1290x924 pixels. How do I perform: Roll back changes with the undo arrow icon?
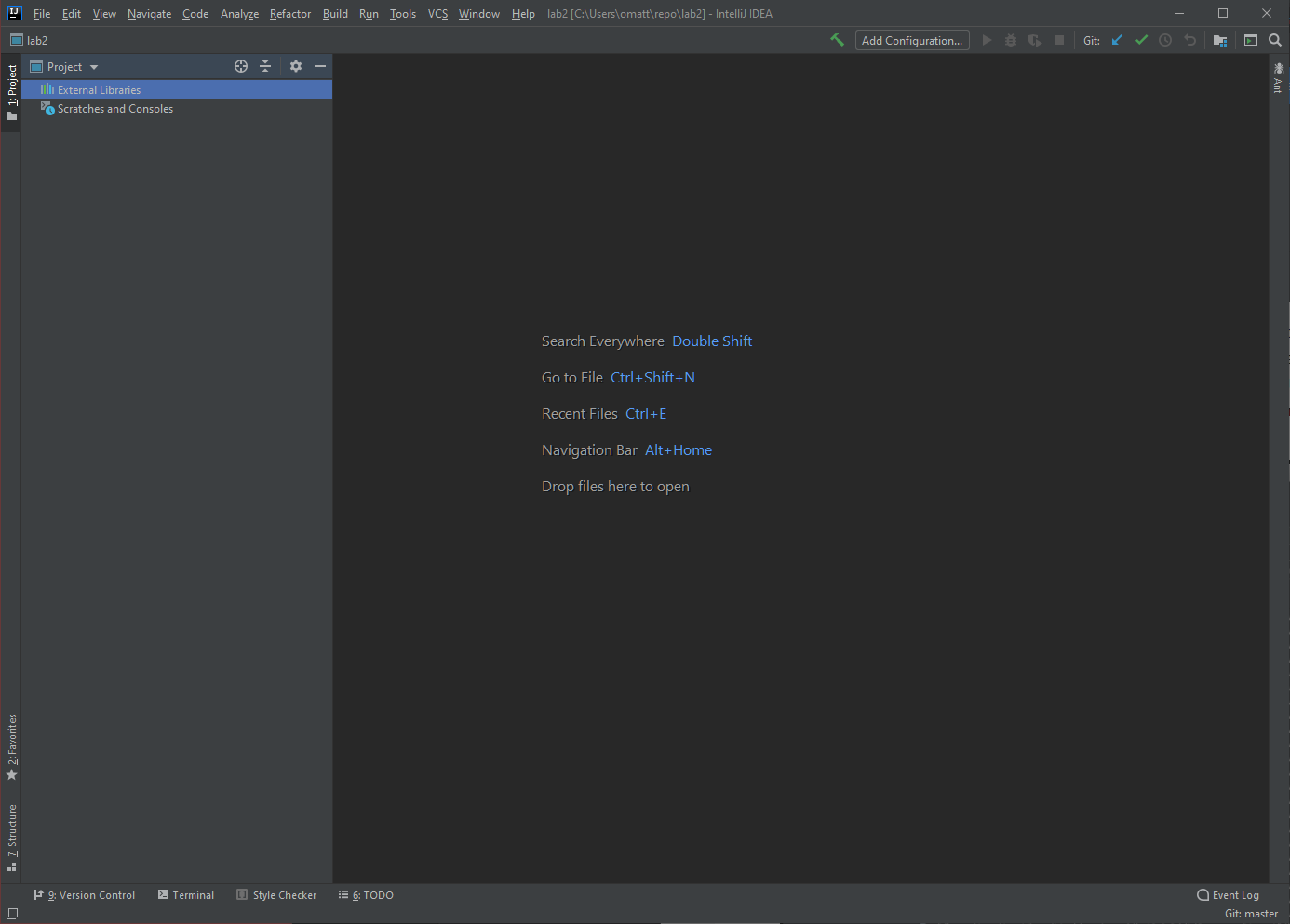click(x=1189, y=40)
